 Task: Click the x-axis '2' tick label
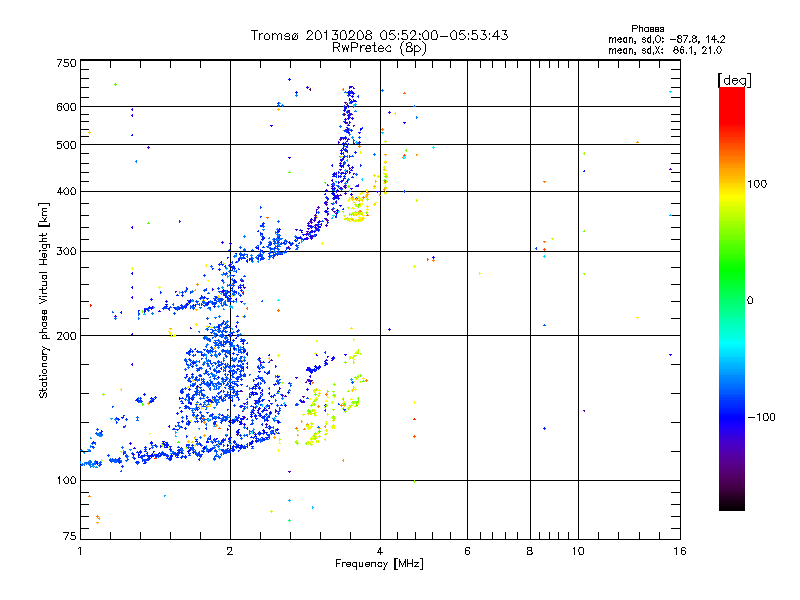coord(230,551)
